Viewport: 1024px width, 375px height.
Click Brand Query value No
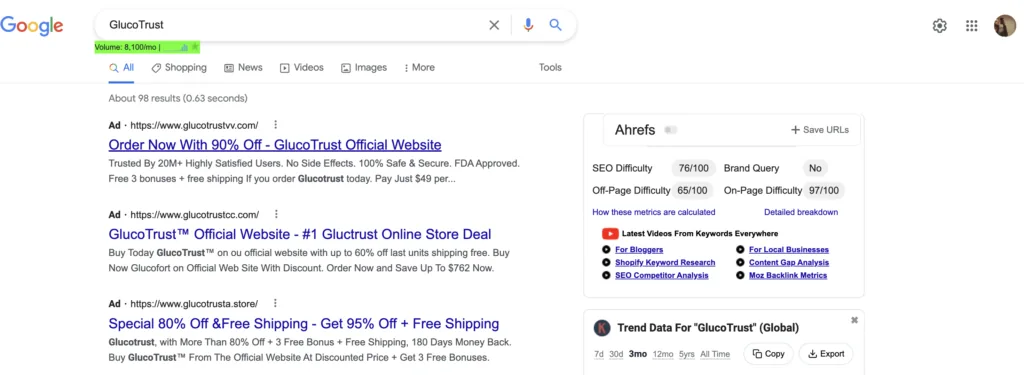[x=815, y=169]
